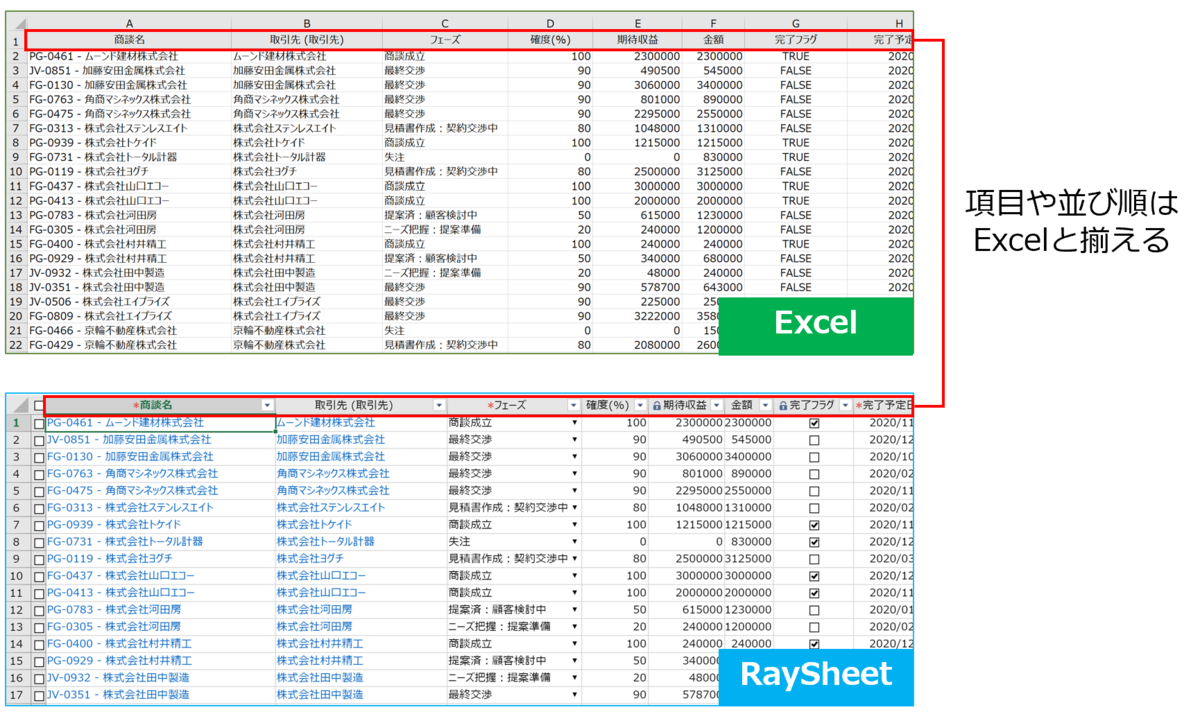Uncheck 完了フラグ for PG-0461 row
Screen dimensions: 1200x721
[814, 424]
